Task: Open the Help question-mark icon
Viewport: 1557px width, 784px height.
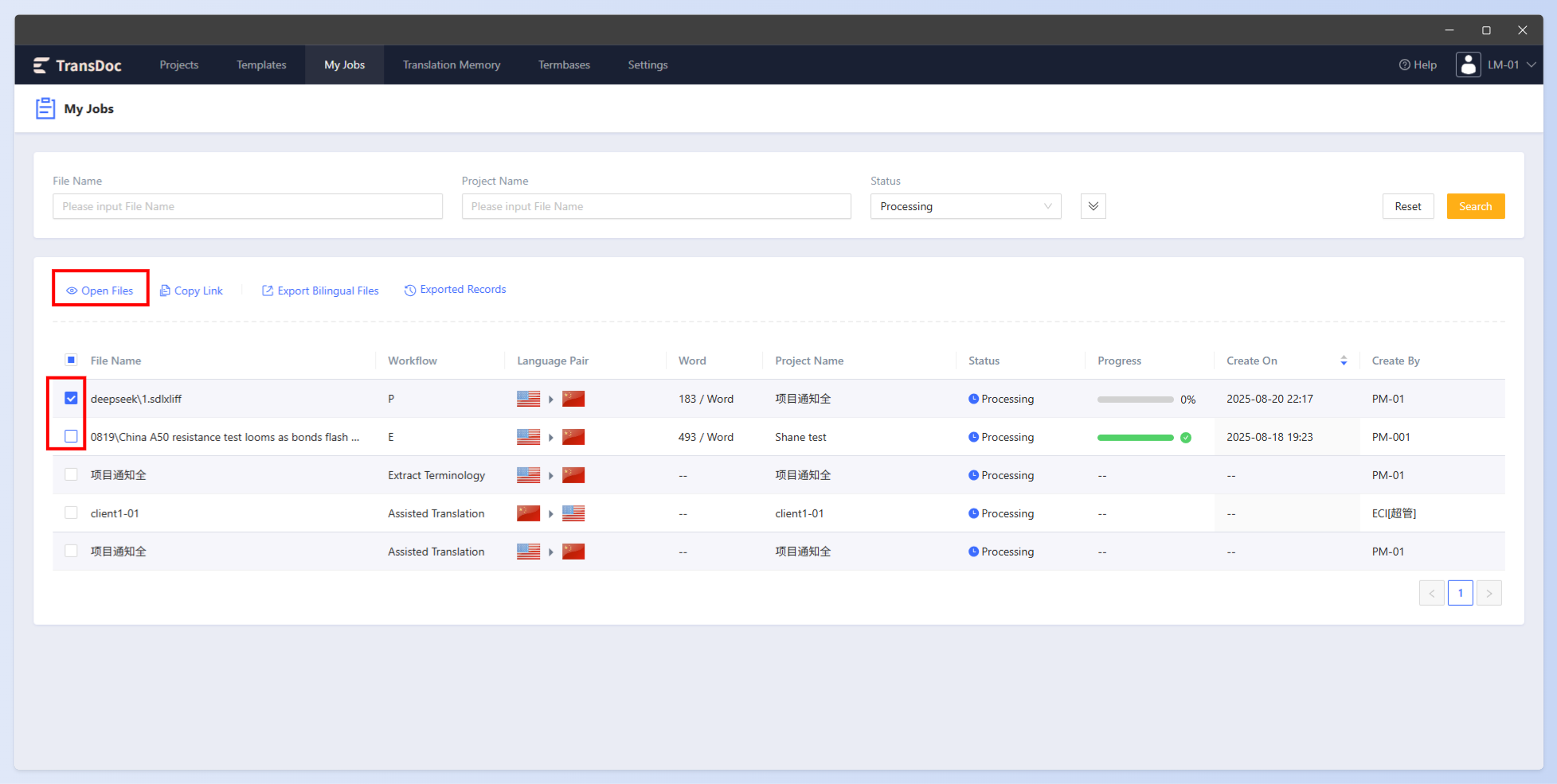Action: [x=1405, y=65]
